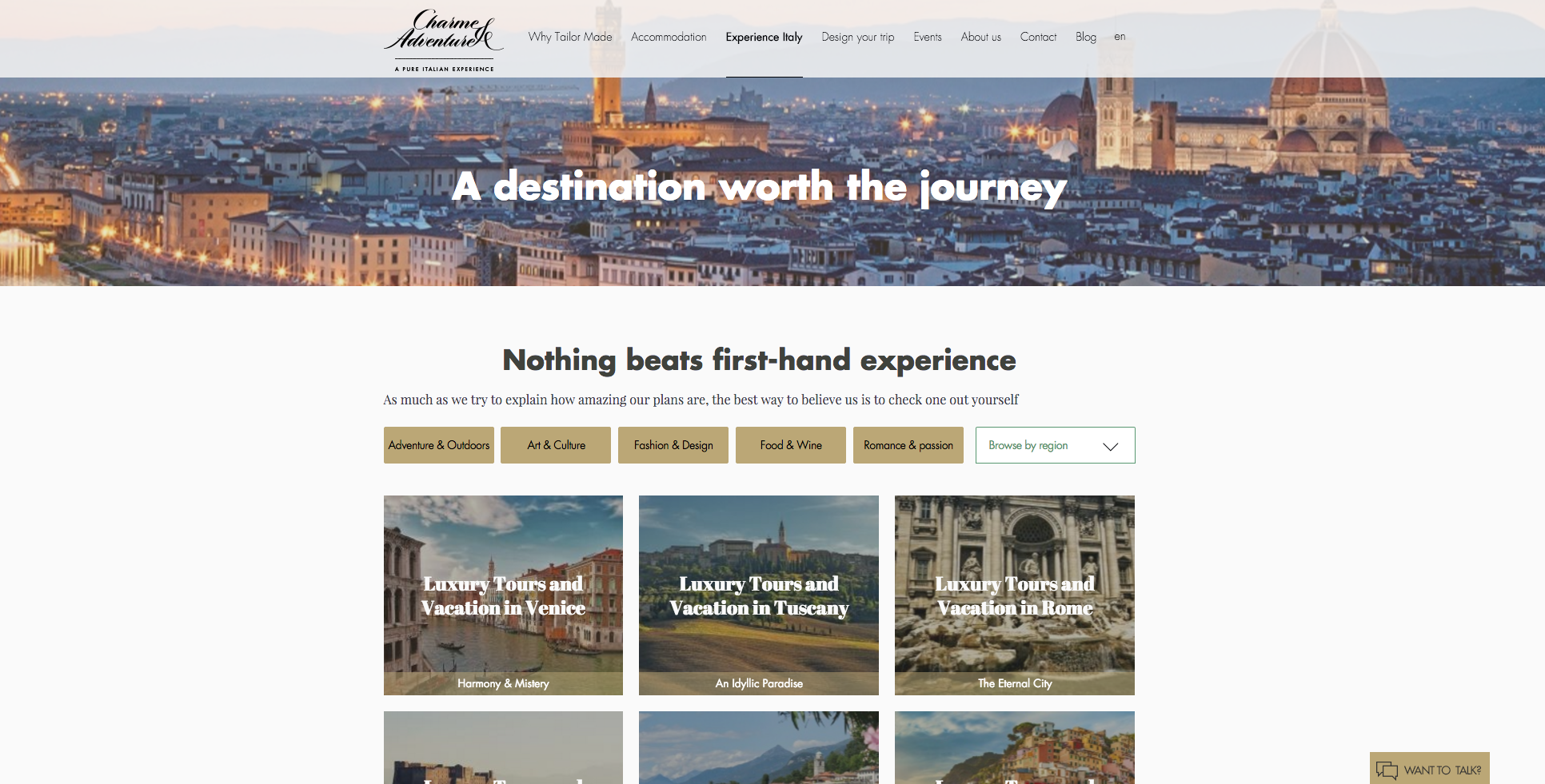Open the en language selector
The width and height of the screenshot is (1545, 784).
coord(1120,37)
